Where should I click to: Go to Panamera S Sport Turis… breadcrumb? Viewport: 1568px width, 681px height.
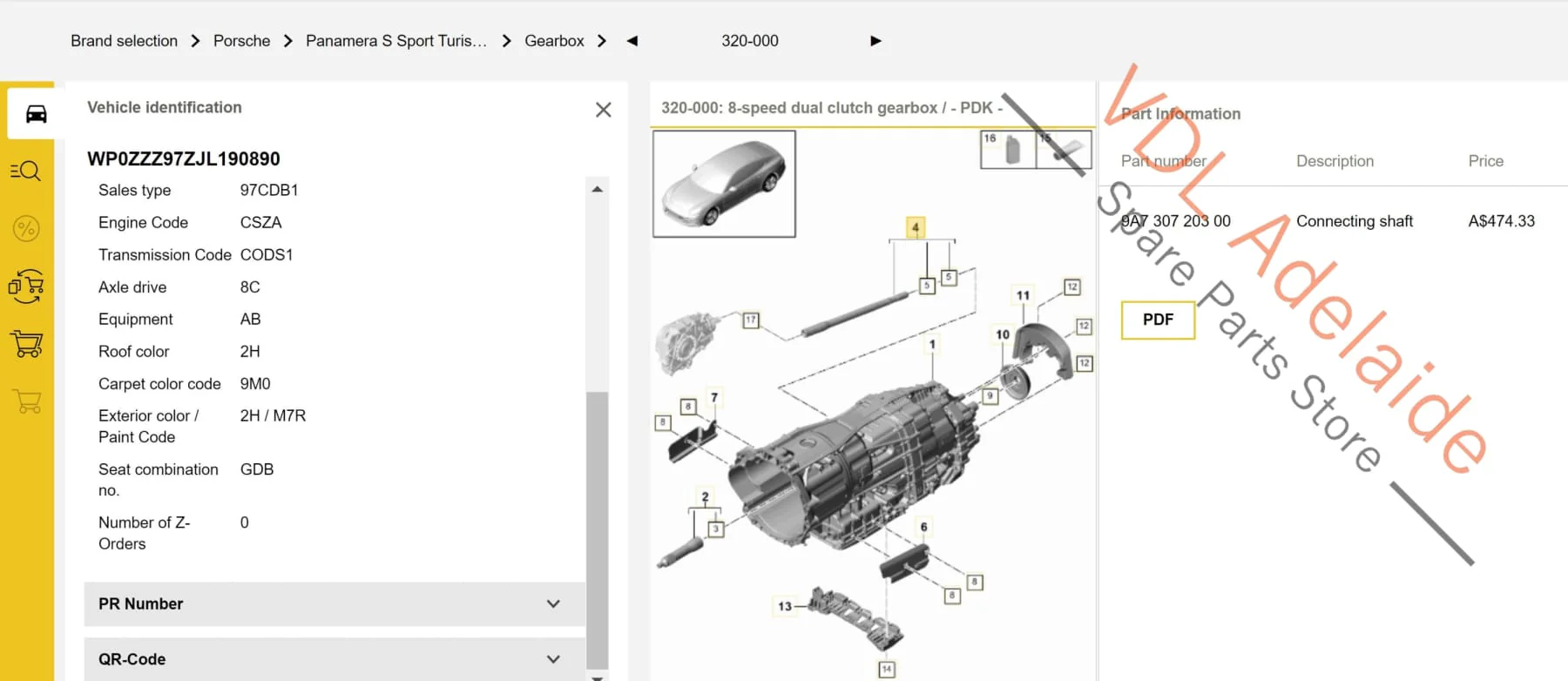[396, 41]
